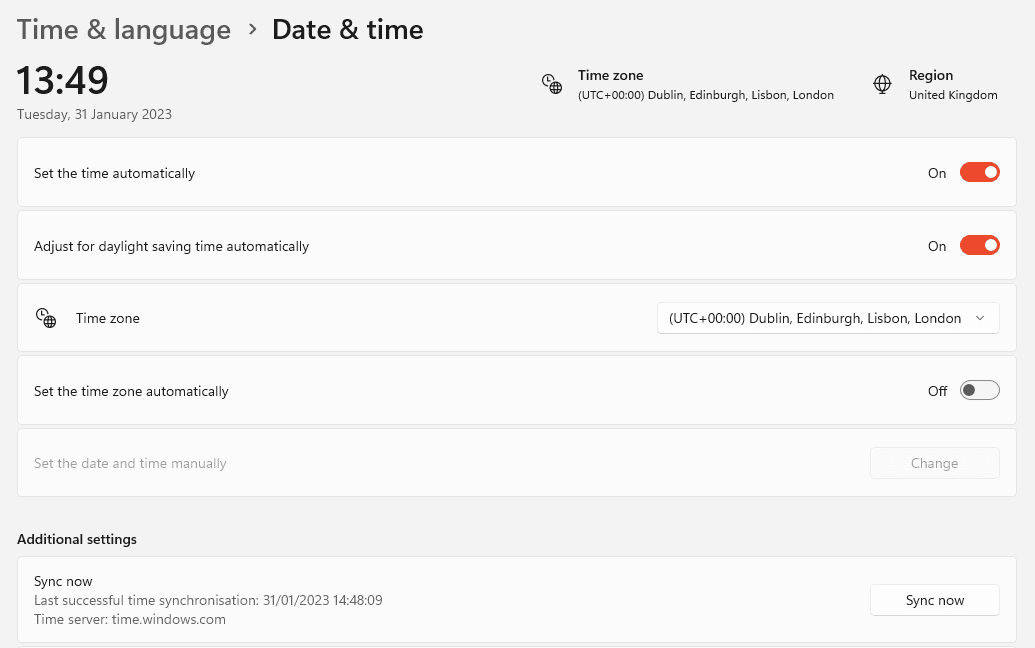Click the breadcrumb chevron before Date & time

pos(251,30)
